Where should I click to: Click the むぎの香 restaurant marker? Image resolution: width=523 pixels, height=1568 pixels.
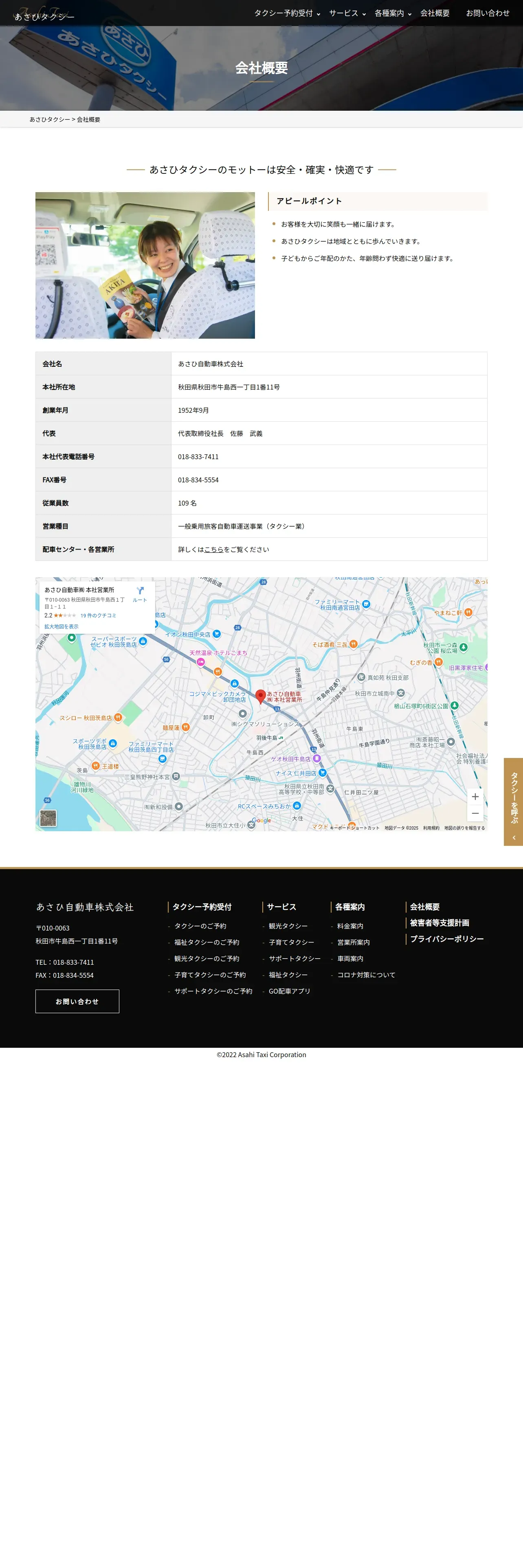coord(438,661)
